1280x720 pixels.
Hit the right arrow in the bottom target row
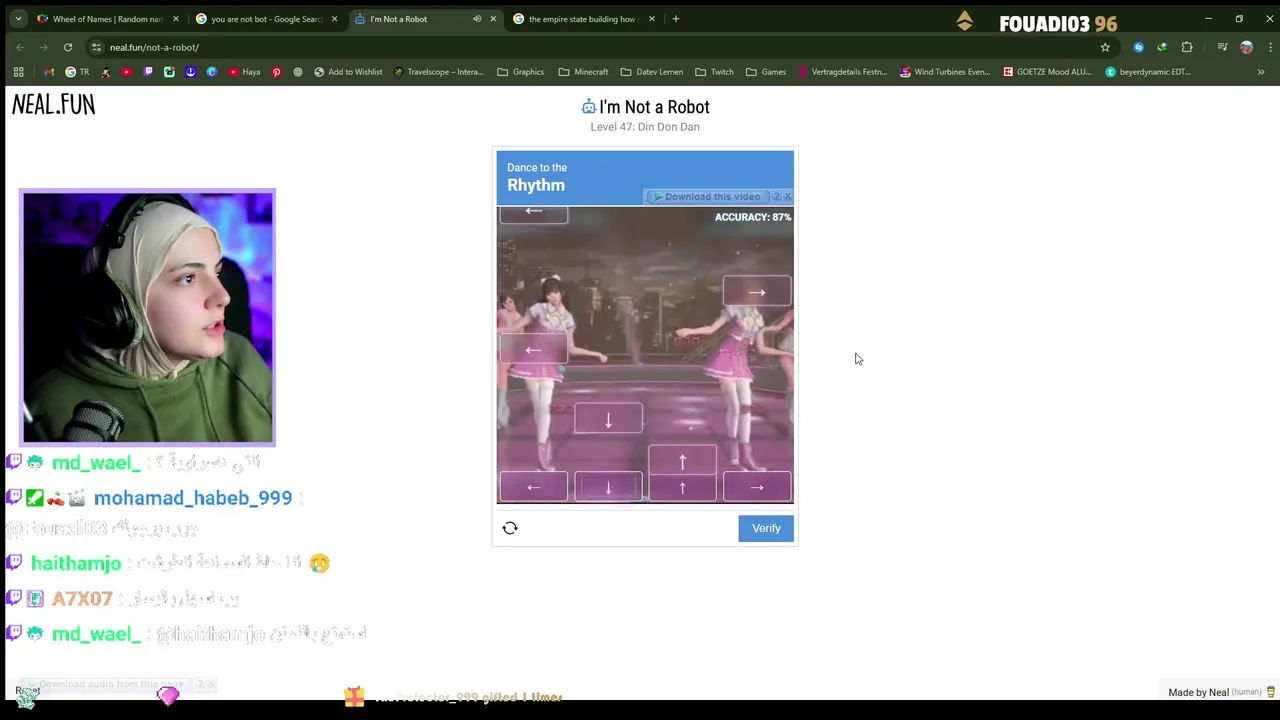757,487
